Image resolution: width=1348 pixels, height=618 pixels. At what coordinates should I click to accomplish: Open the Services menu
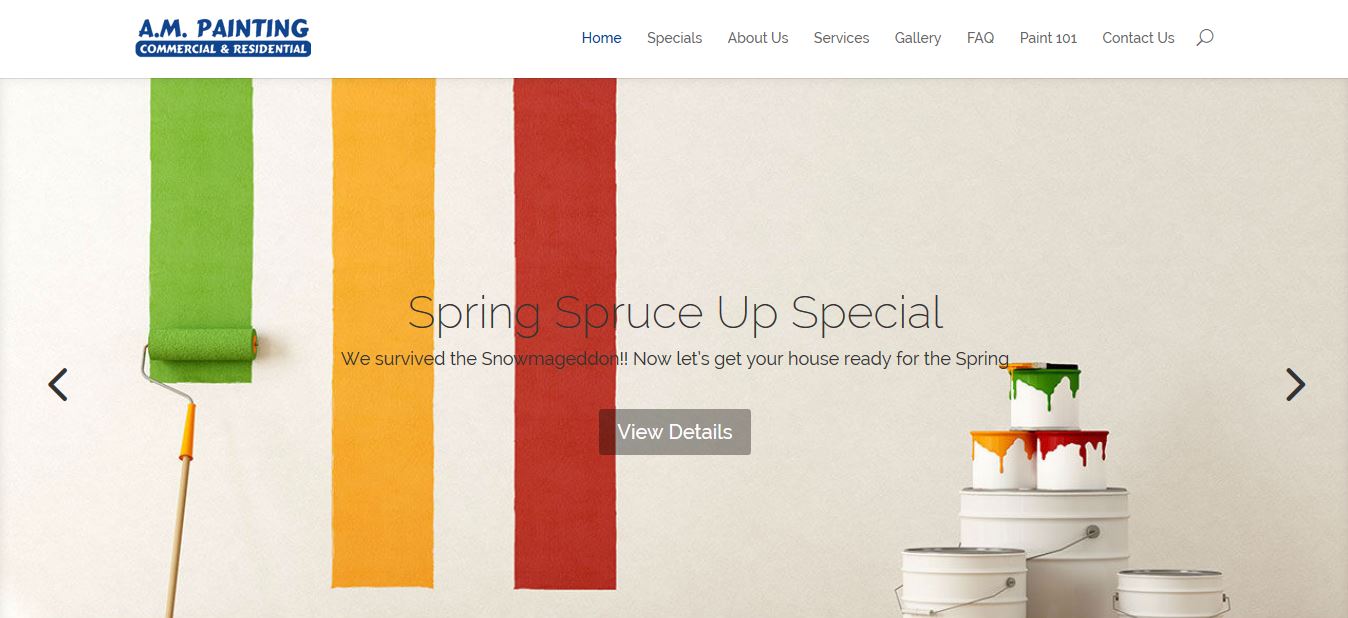click(x=841, y=38)
